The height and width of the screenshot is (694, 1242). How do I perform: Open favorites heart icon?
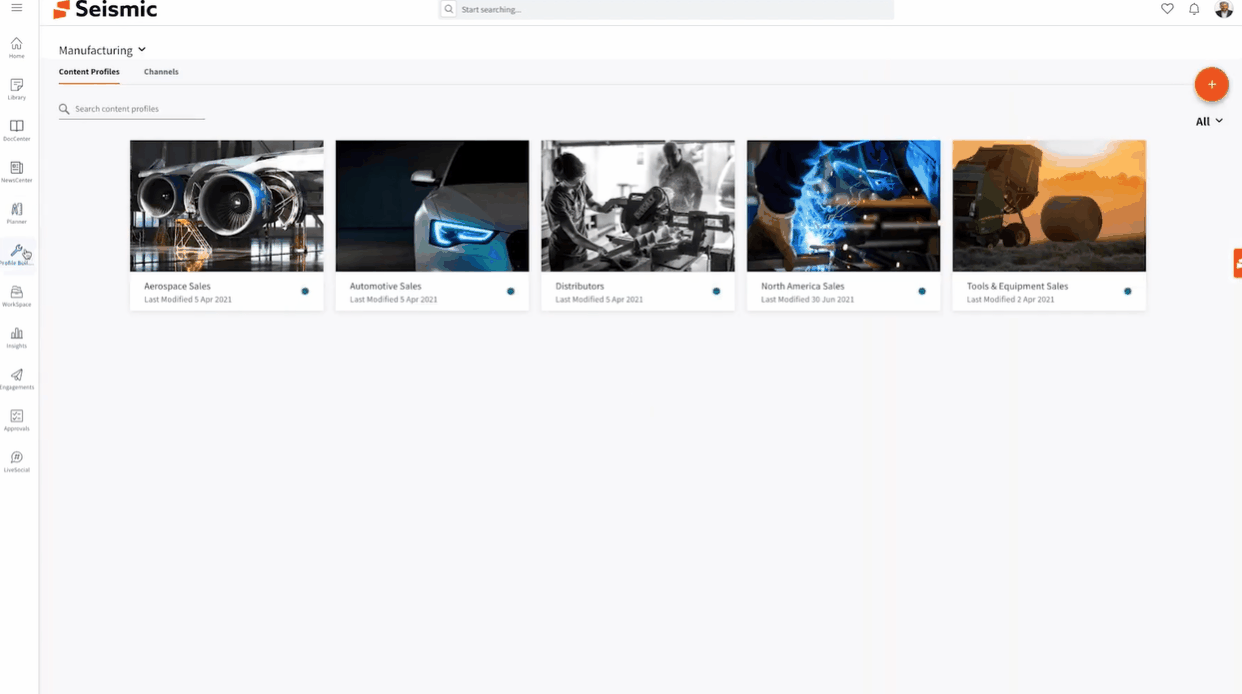point(1167,9)
